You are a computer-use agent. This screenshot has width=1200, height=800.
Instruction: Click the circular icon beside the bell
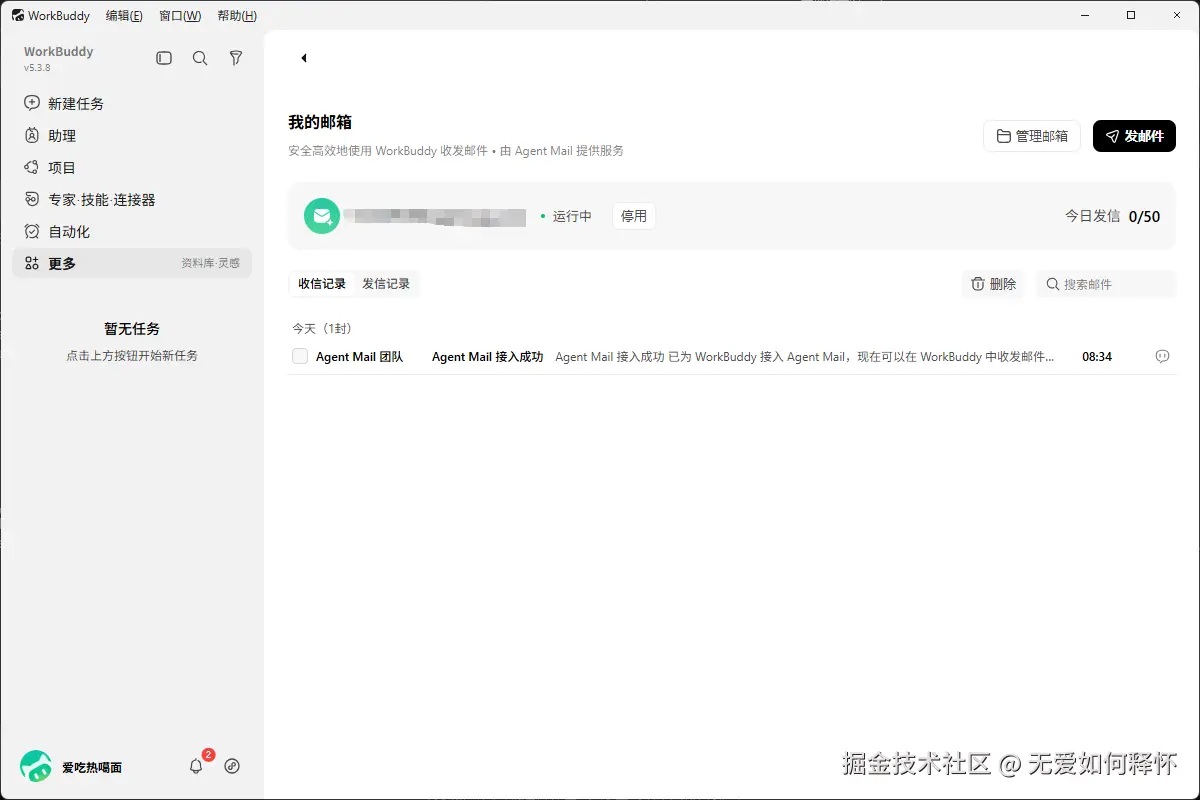click(x=232, y=766)
